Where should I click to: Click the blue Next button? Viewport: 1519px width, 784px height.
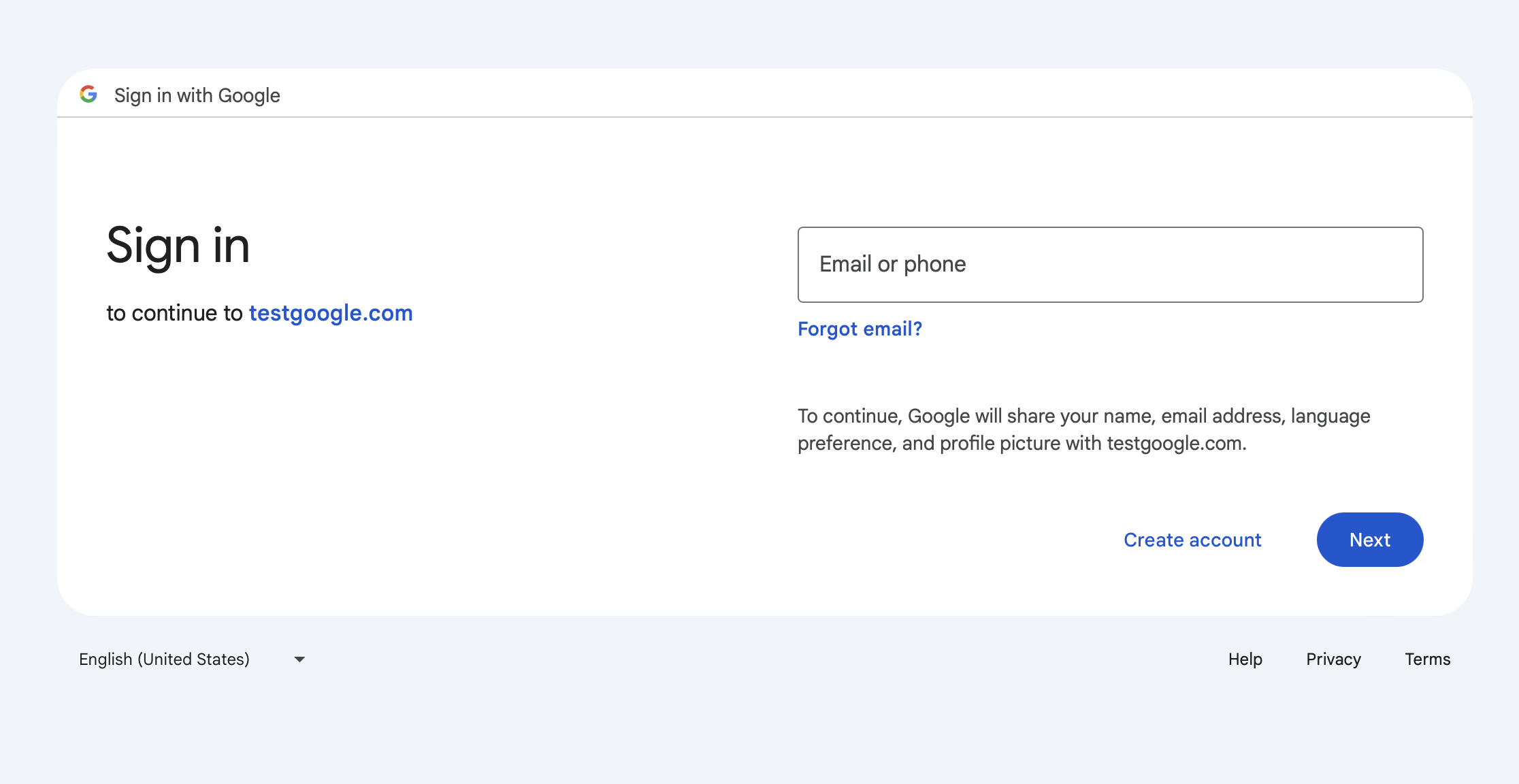point(1370,540)
